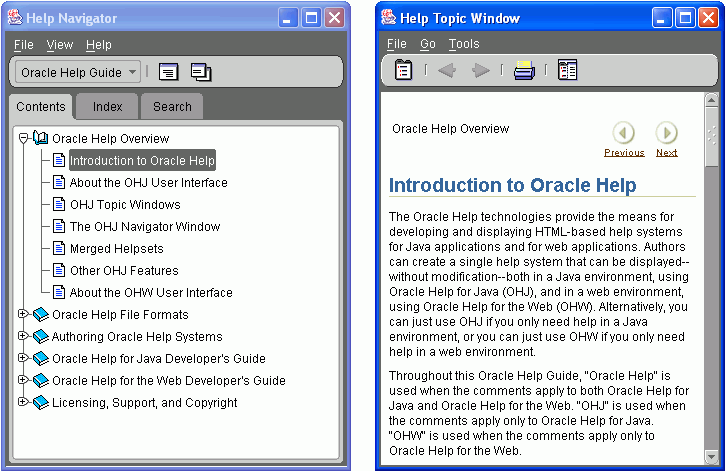Image resolution: width=726 pixels, height=471 pixels.
Task: Expand the Authoring Oracle Help Systems node
Action: coord(23,335)
